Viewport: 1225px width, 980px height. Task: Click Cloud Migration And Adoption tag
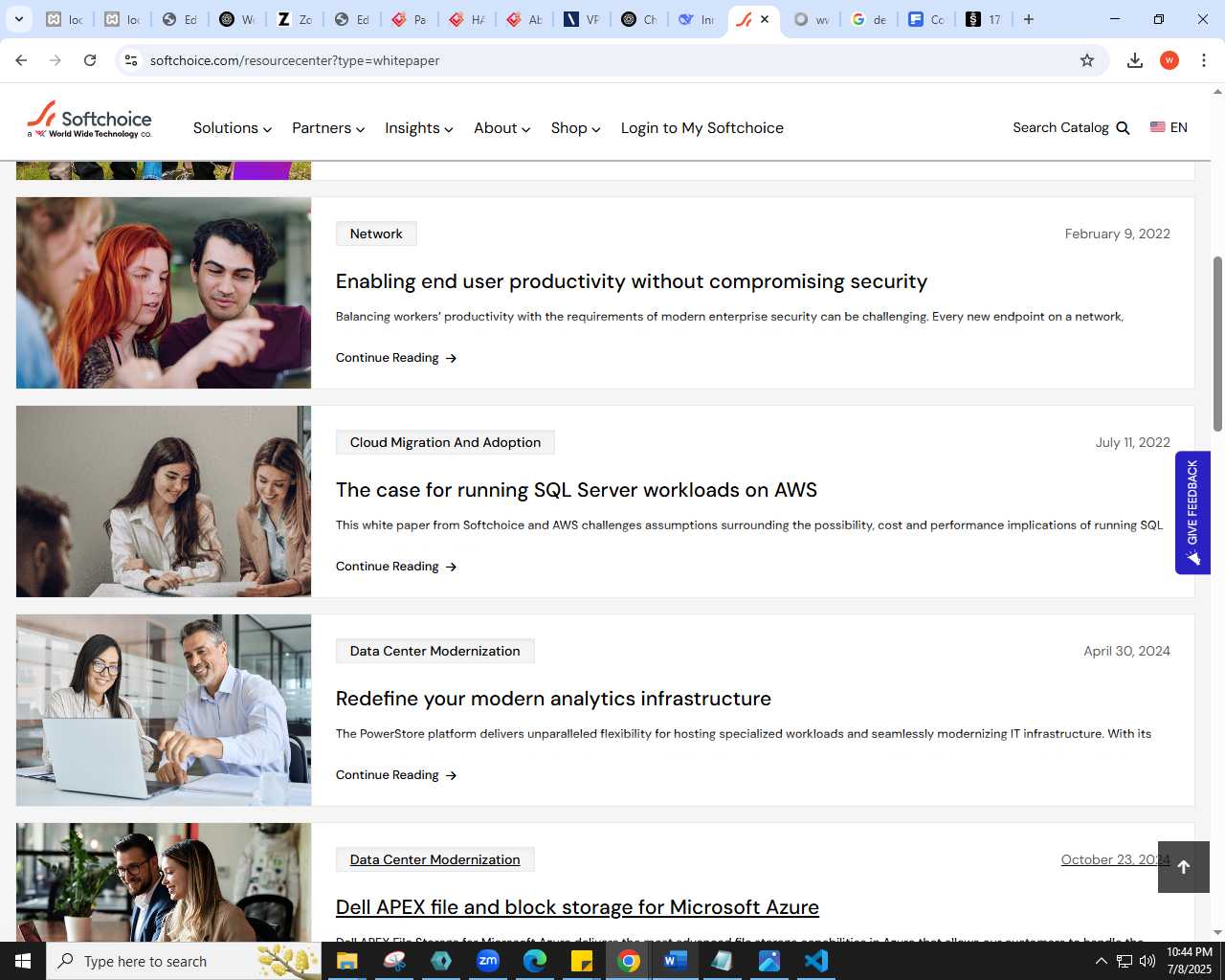click(445, 442)
